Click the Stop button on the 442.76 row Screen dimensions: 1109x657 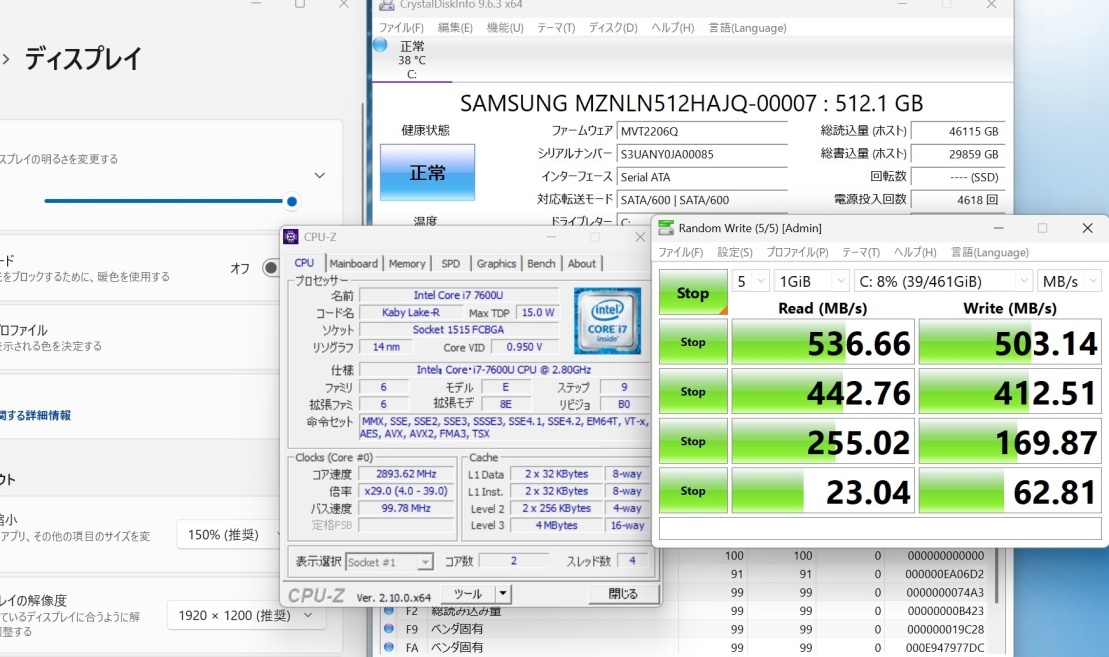pyautogui.click(x=693, y=391)
